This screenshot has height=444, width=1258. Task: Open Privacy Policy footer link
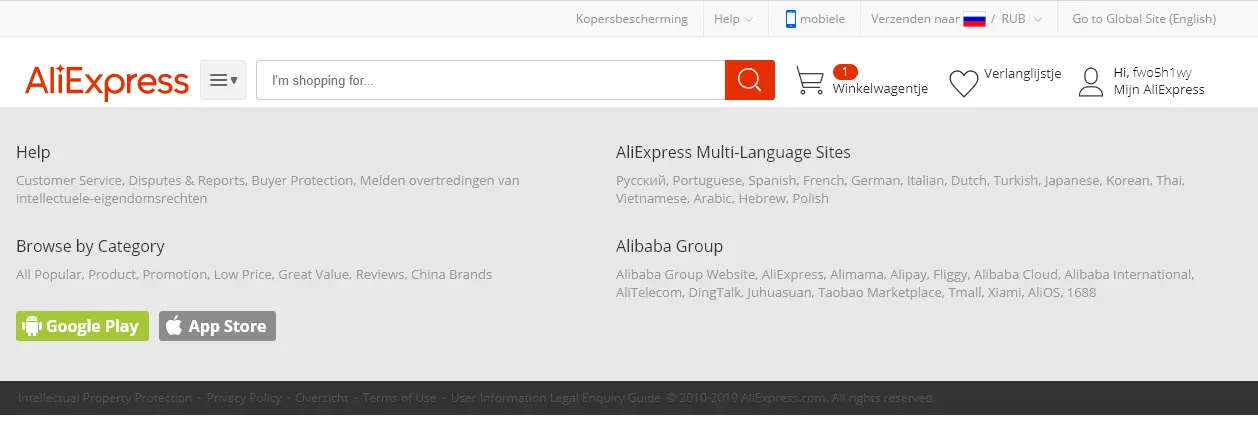pyautogui.click(x=244, y=398)
